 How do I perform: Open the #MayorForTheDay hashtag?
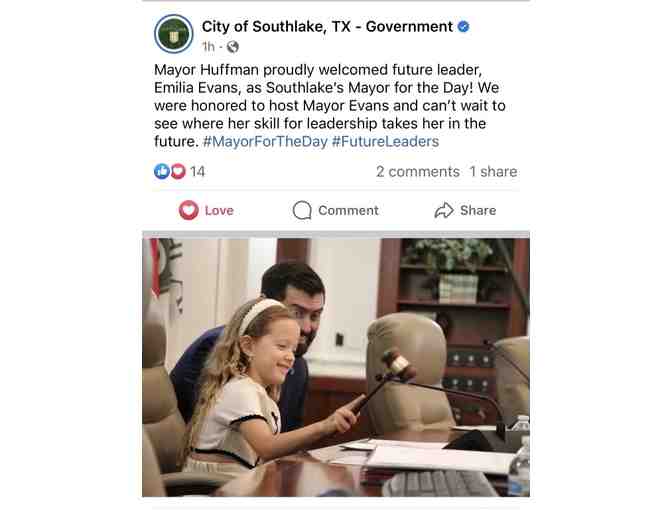(265, 141)
